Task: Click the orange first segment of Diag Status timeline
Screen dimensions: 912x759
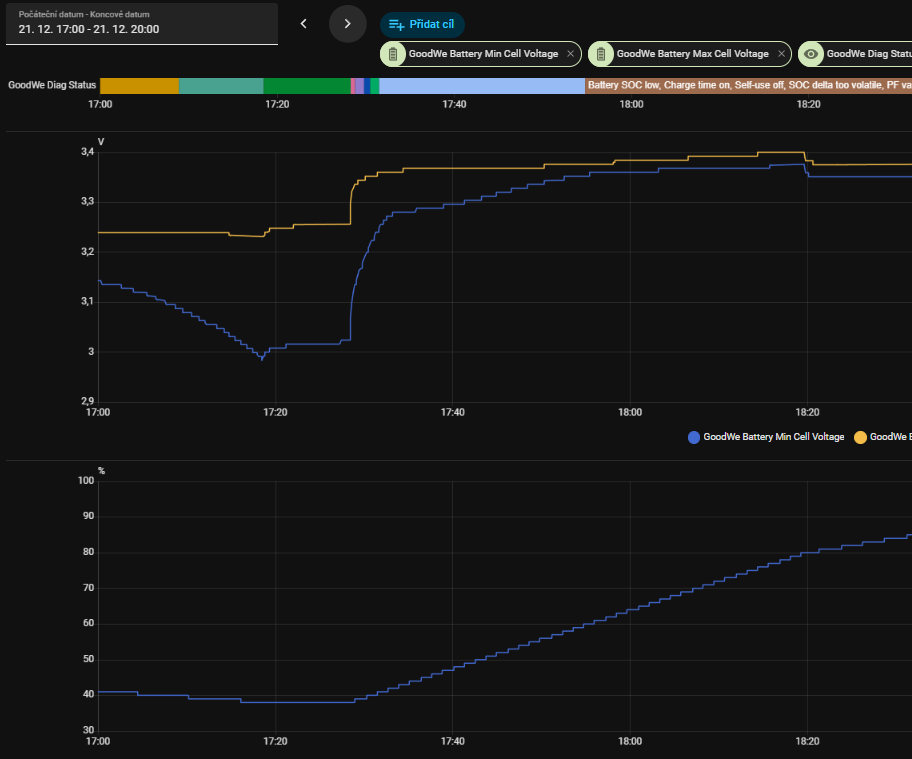Action: tap(139, 86)
